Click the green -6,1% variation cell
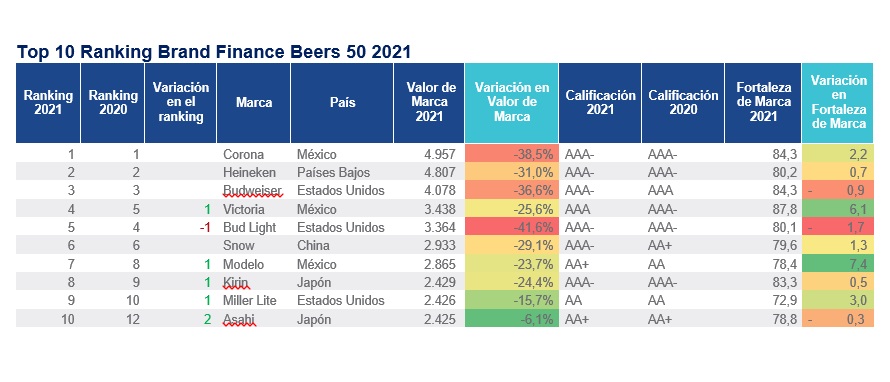Screen dimensions: 890x382 (511, 320)
